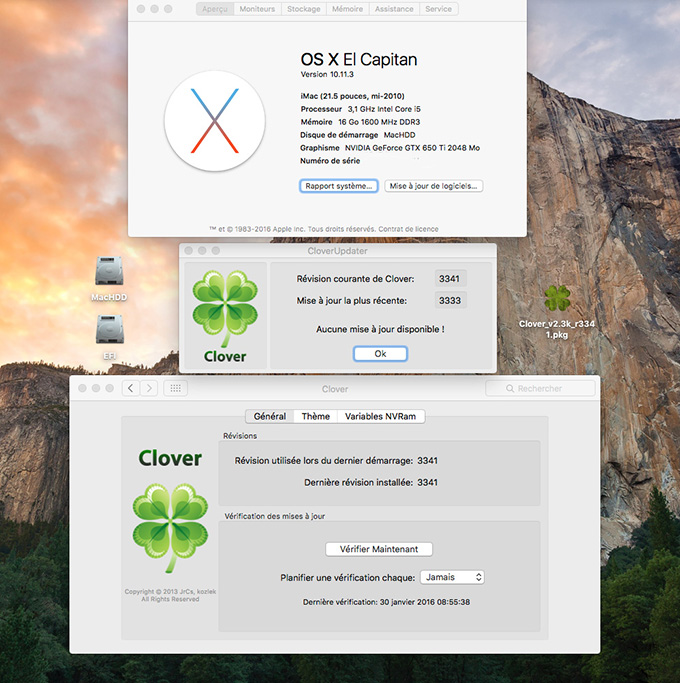
Task: Zoom the About This Mac window
Action: 168,9
